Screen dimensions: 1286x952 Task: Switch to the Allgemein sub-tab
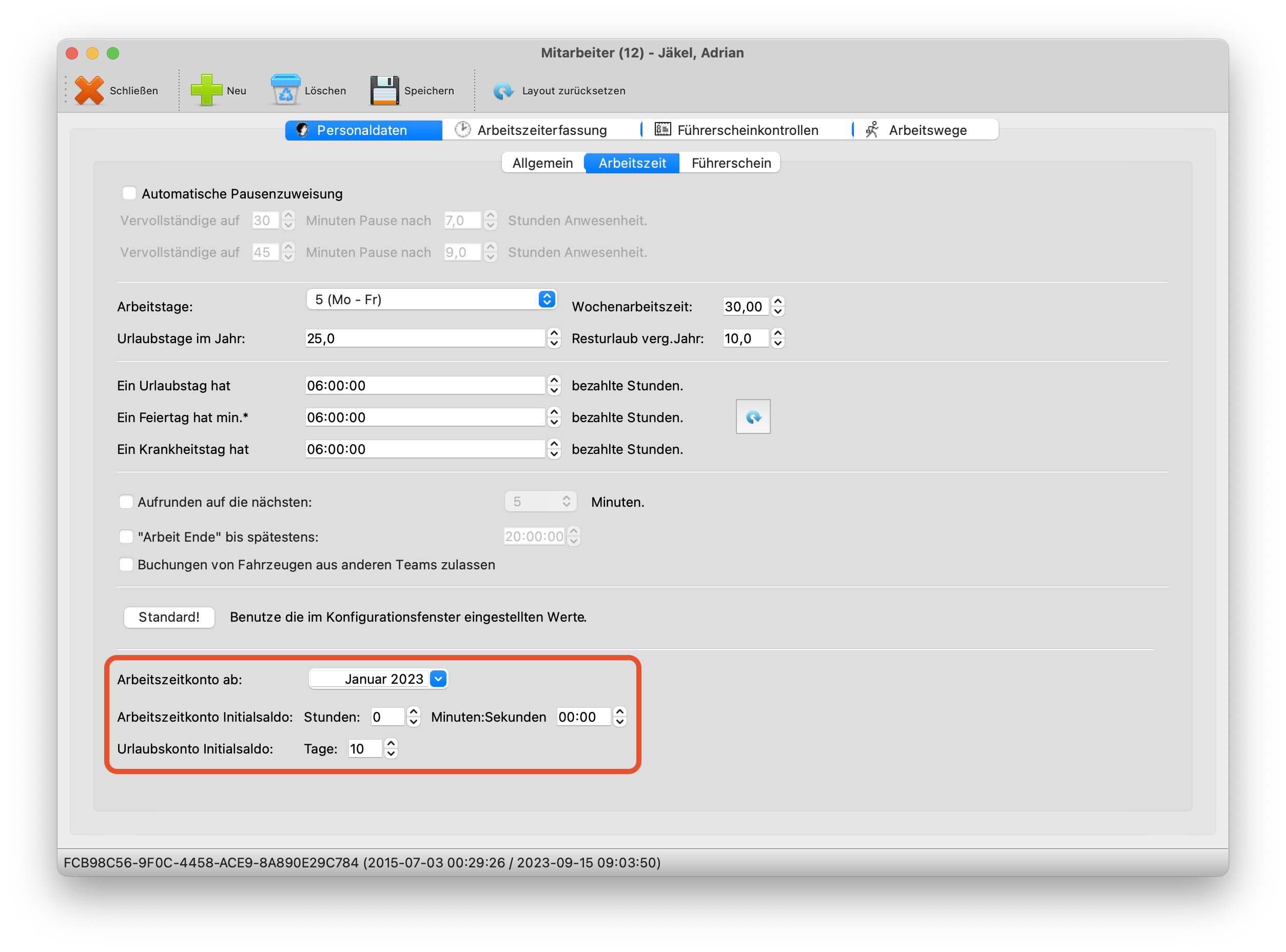pos(542,163)
